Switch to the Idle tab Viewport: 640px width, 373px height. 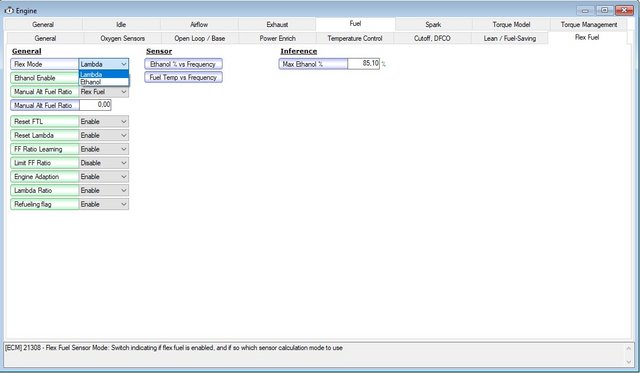point(121,24)
